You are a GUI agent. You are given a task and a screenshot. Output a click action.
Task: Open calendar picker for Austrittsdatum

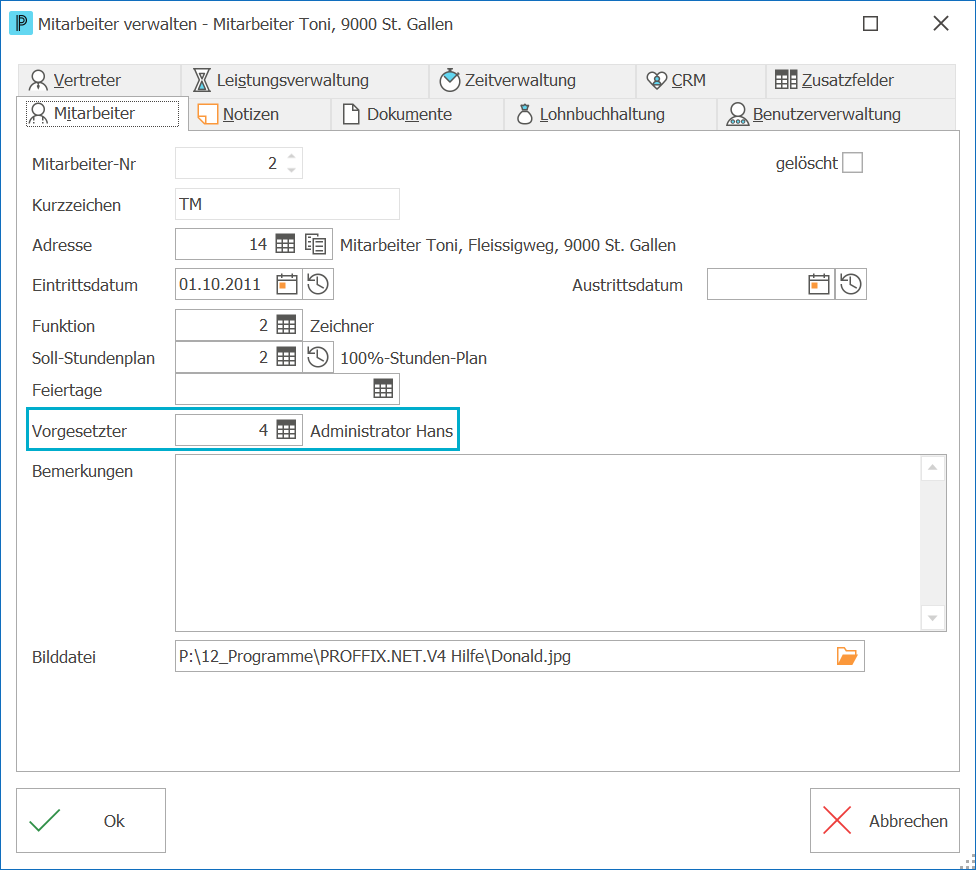click(x=819, y=284)
